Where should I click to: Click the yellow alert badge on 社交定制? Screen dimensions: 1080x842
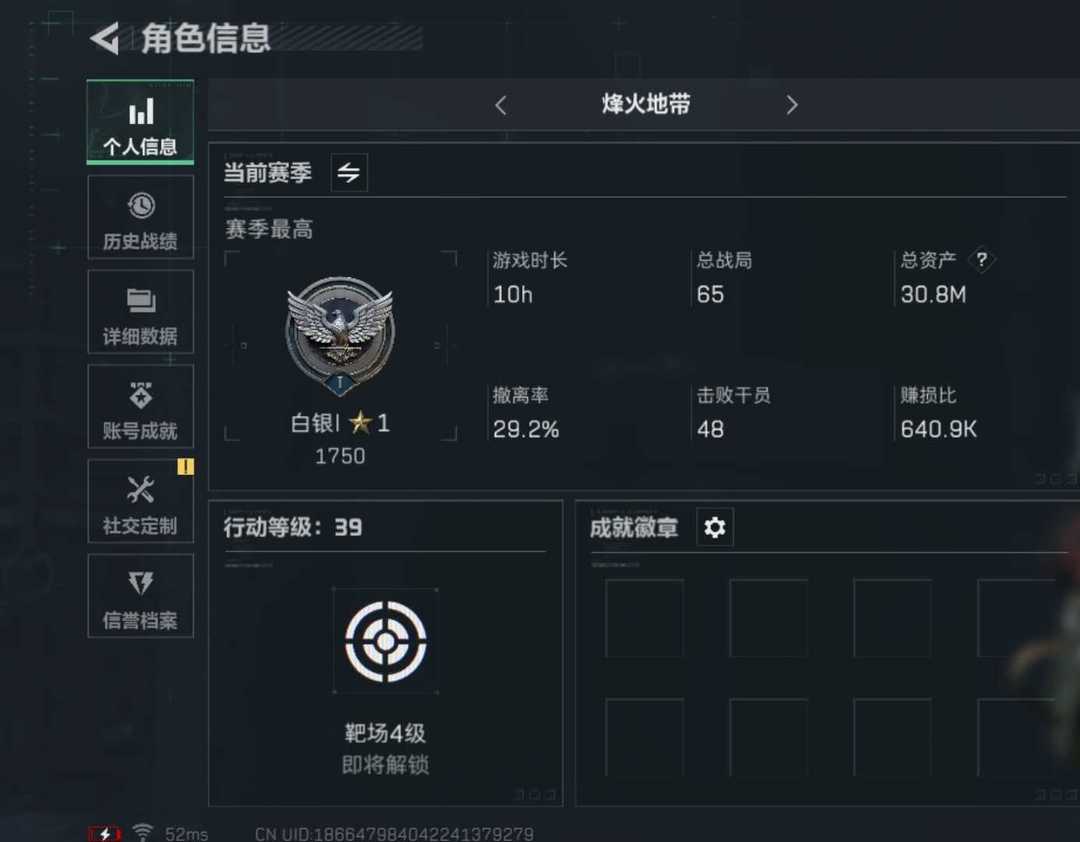[185, 466]
